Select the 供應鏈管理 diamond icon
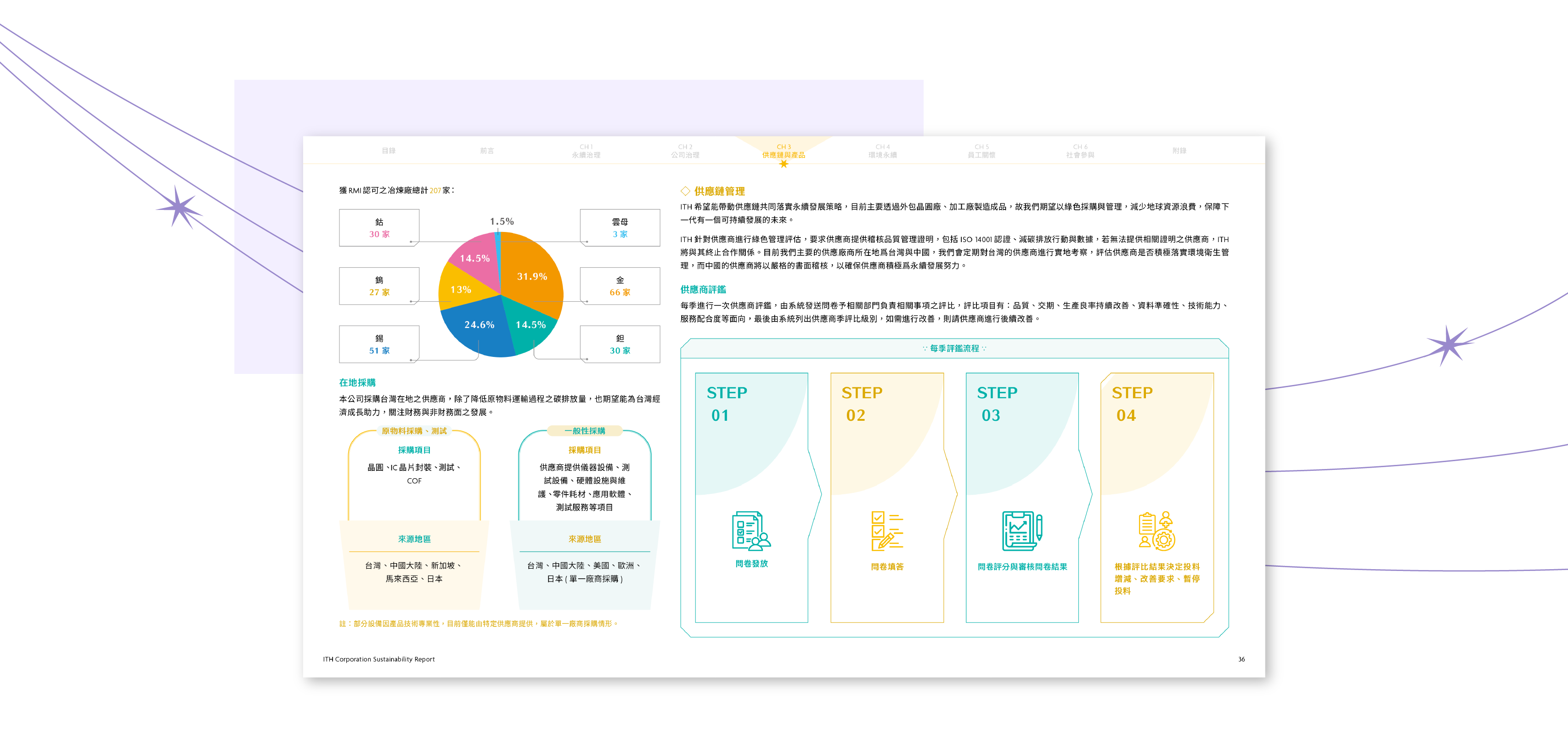 (x=687, y=191)
